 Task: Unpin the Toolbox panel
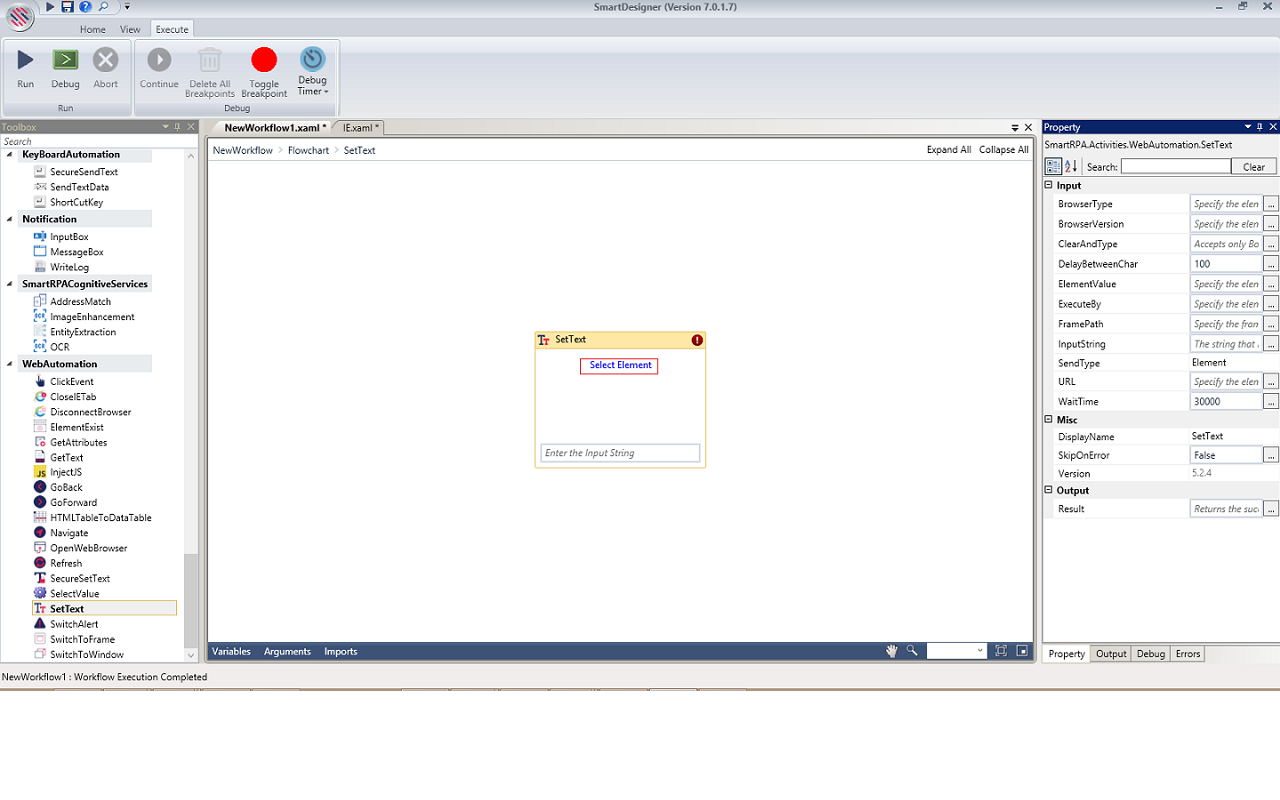(x=177, y=126)
